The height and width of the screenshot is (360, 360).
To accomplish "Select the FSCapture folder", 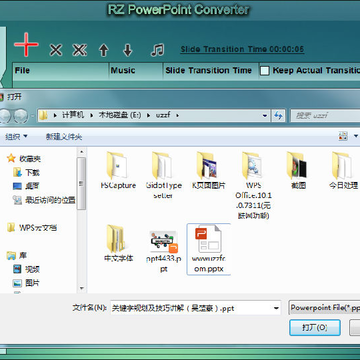I will tap(118, 170).
